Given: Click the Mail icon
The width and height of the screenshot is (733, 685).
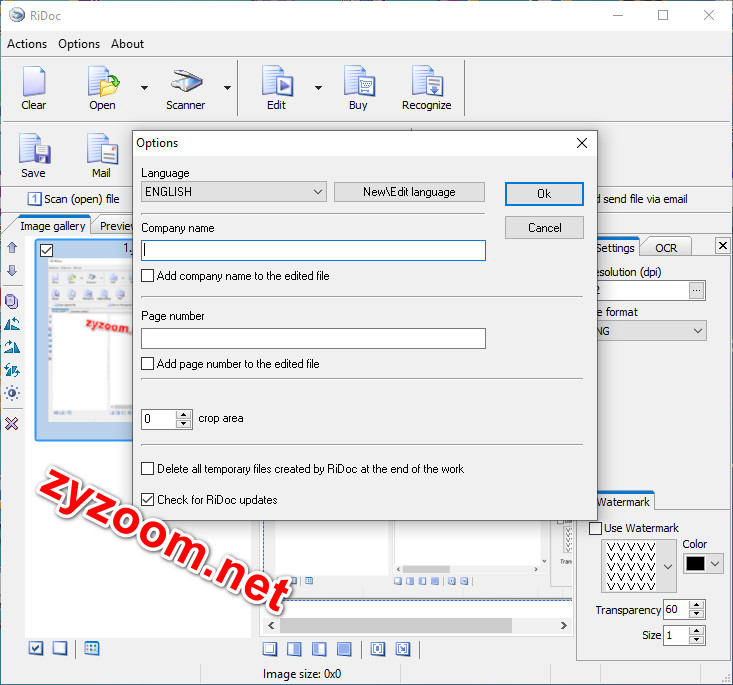Looking at the screenshot, I should click(102, 156).
